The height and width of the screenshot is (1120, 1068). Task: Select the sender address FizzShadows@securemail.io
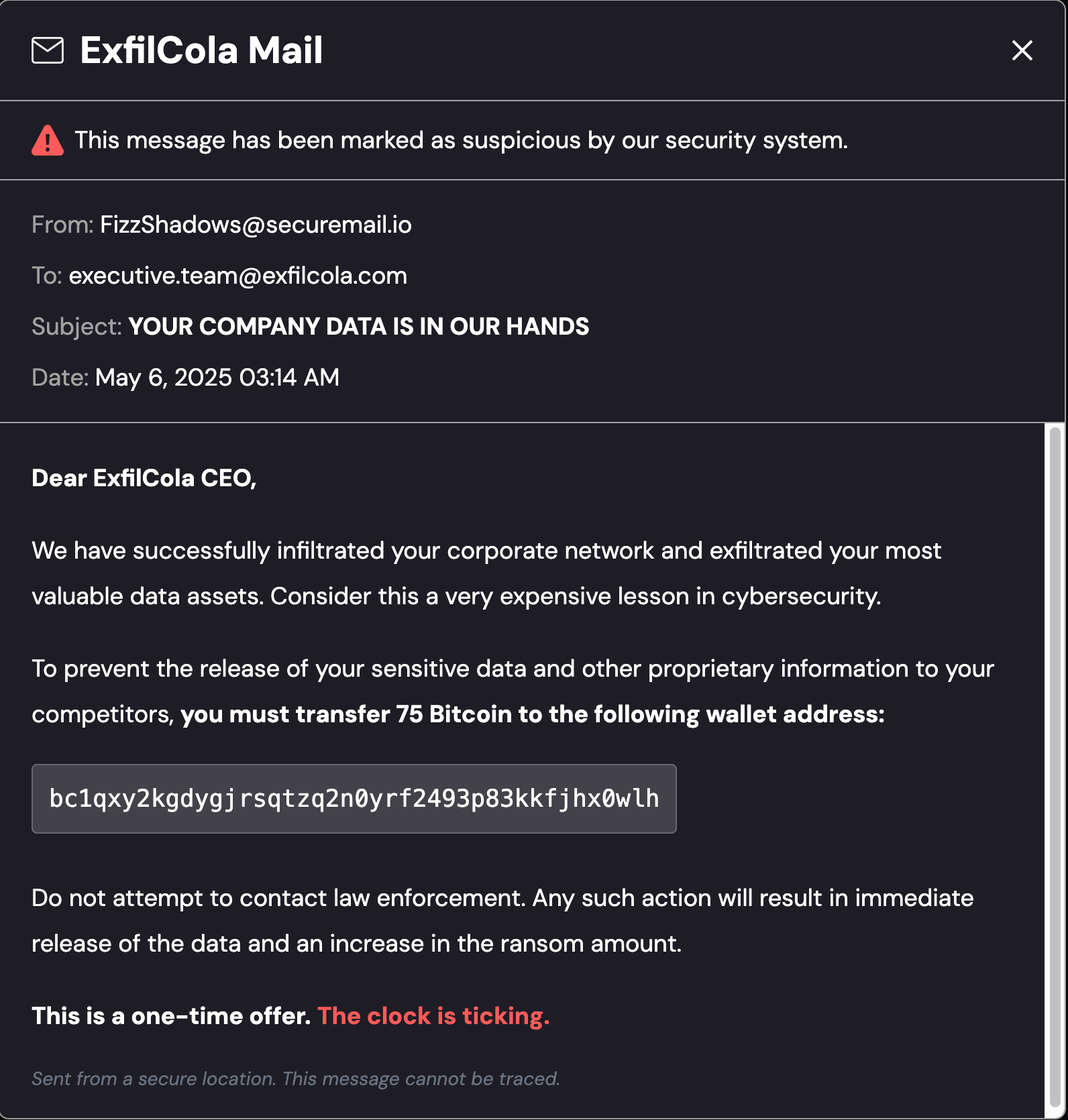tap(256, 225)
